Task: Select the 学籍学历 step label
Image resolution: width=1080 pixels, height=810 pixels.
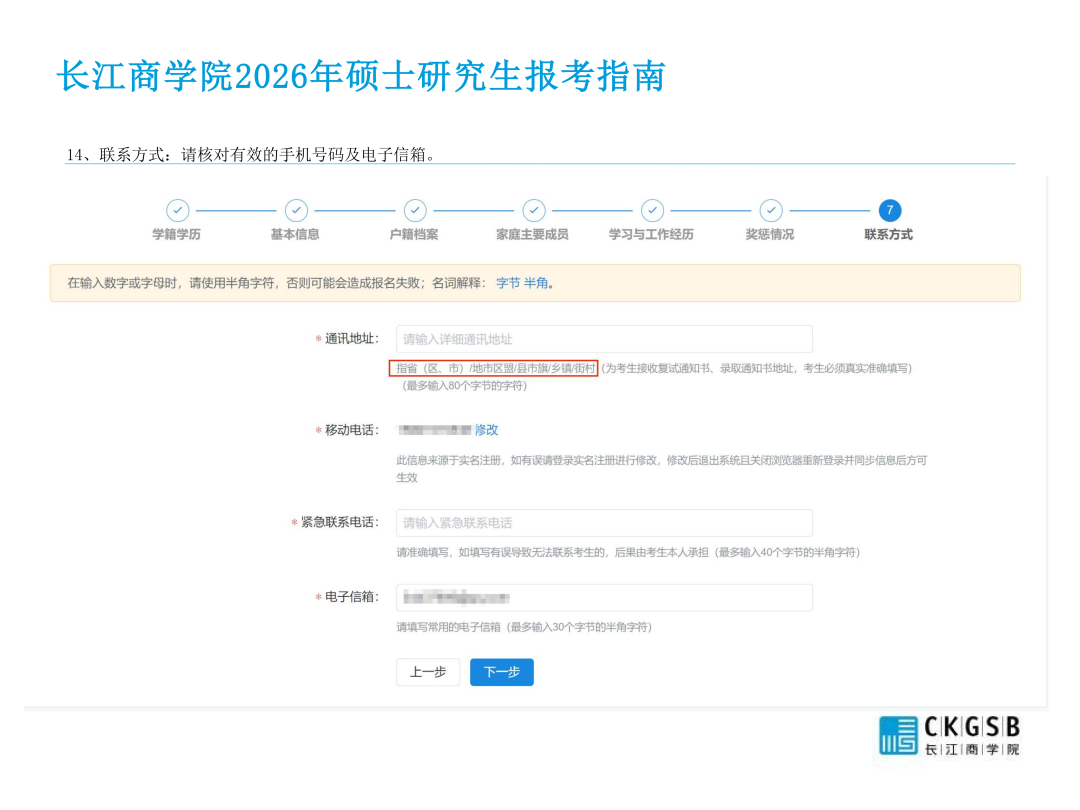Action: point(177,235)
